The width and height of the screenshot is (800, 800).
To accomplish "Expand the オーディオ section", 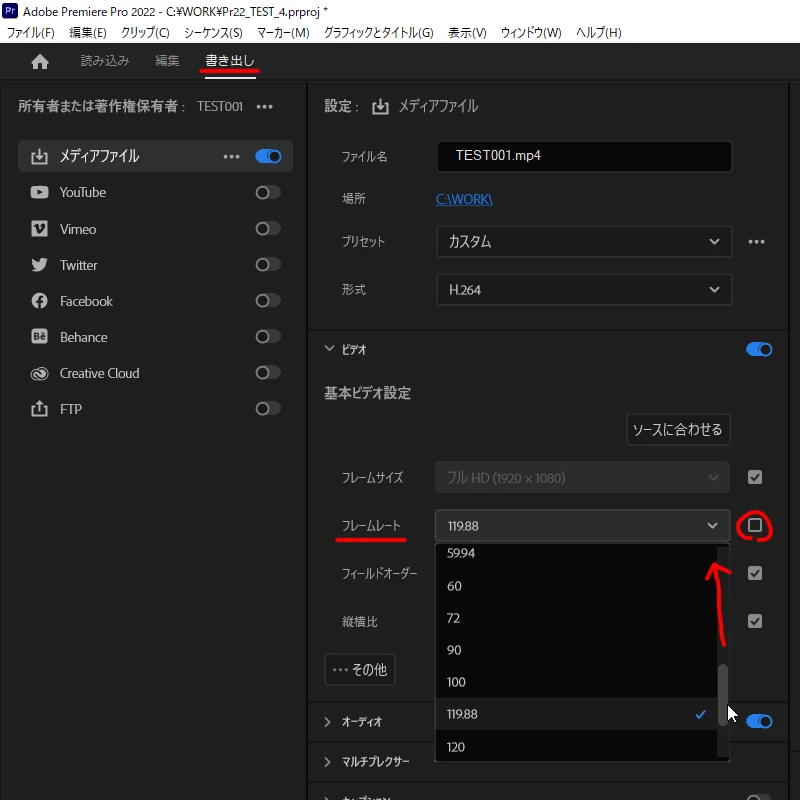I will tap(328, 722).
